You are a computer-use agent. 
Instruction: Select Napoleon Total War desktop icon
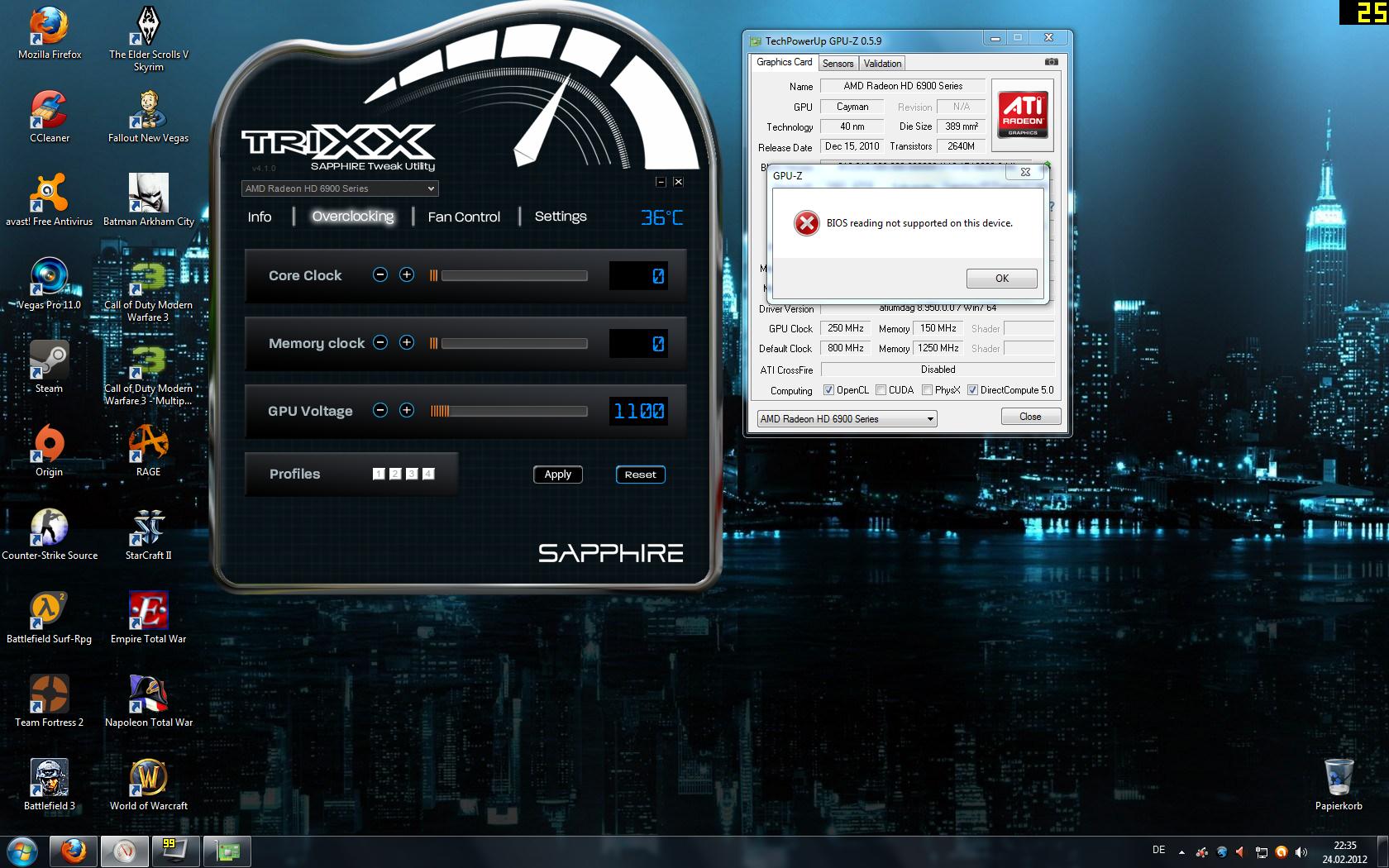click(x=149, y=701)
